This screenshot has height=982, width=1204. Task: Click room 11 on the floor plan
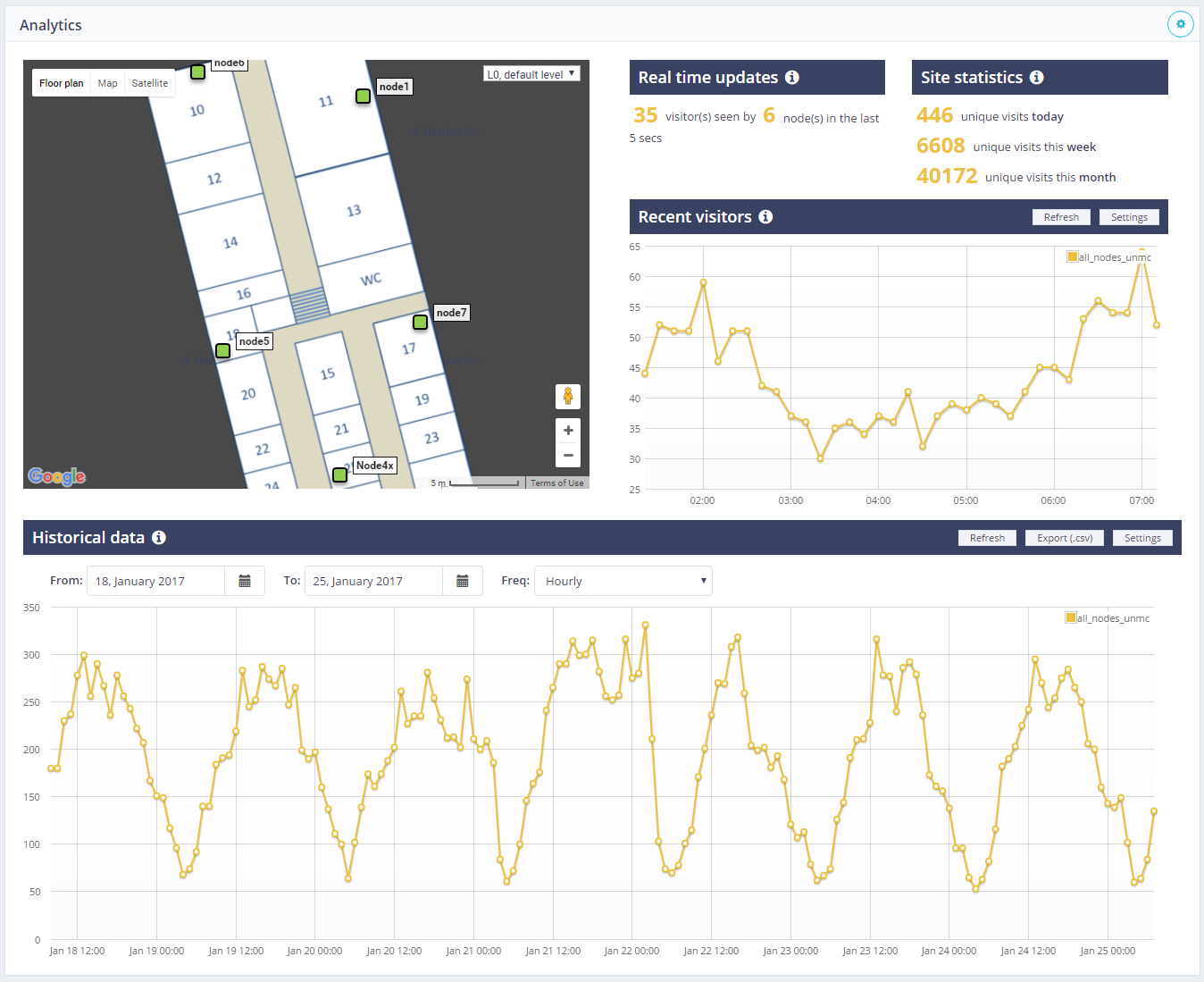(326, 102)
